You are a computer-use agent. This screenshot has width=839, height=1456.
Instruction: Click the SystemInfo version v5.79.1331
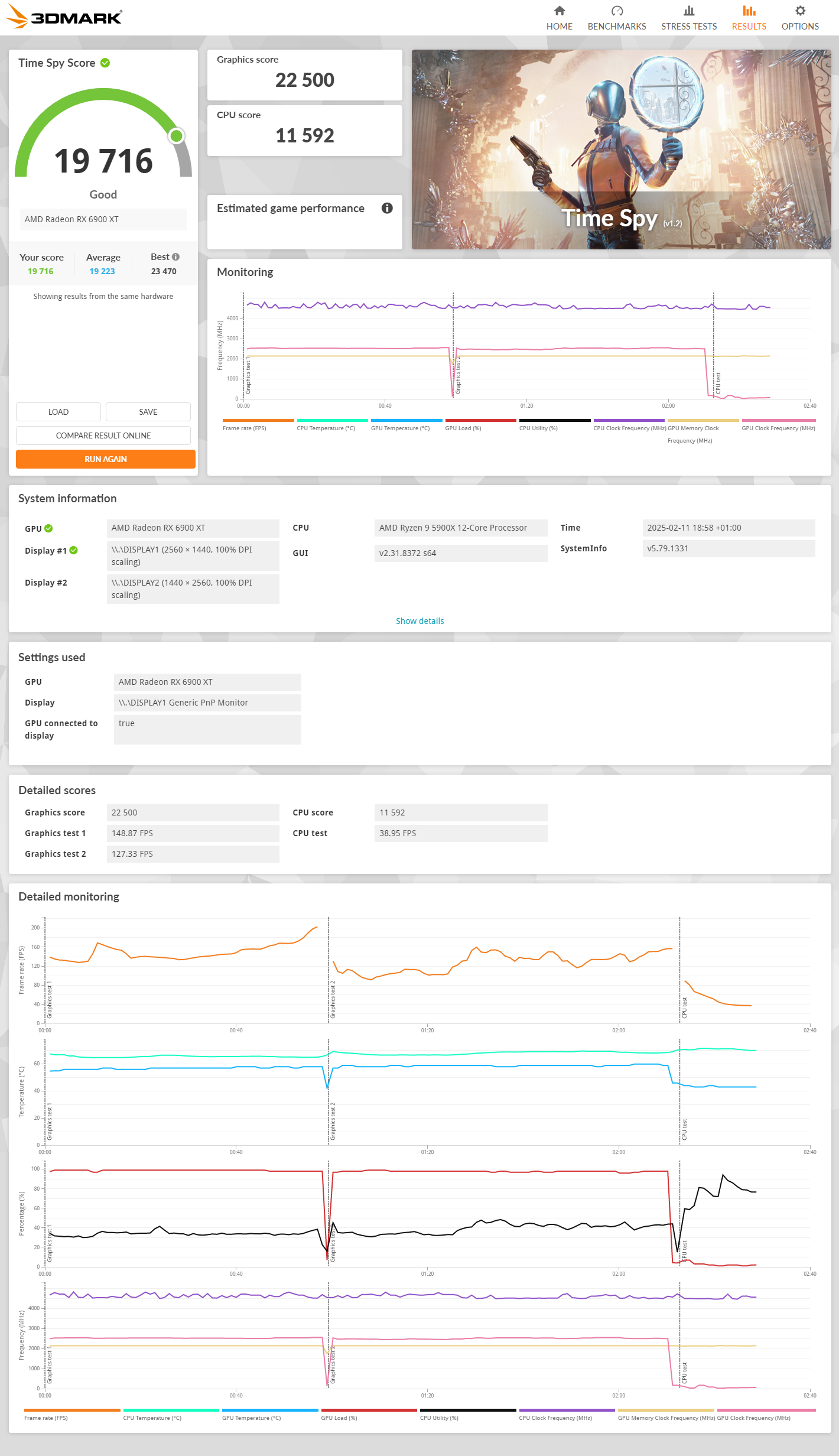pyautogui.click(x=729, y=548)
